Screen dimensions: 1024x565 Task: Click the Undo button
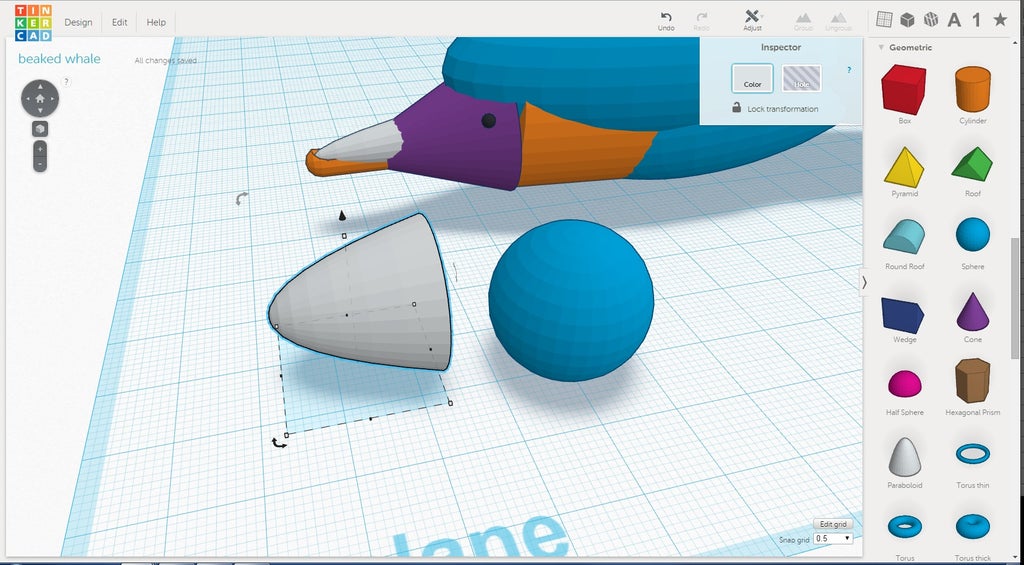click(666, 21)
